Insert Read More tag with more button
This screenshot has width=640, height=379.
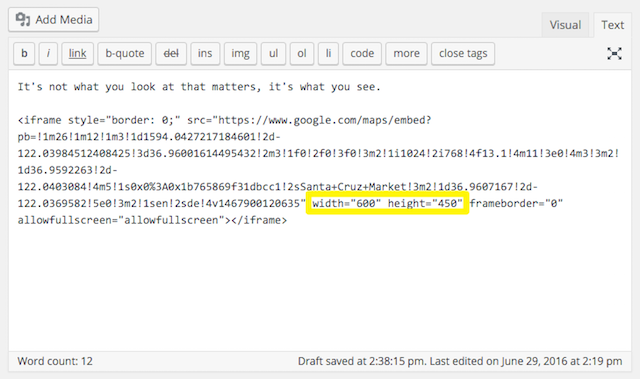tap(407, 53)
